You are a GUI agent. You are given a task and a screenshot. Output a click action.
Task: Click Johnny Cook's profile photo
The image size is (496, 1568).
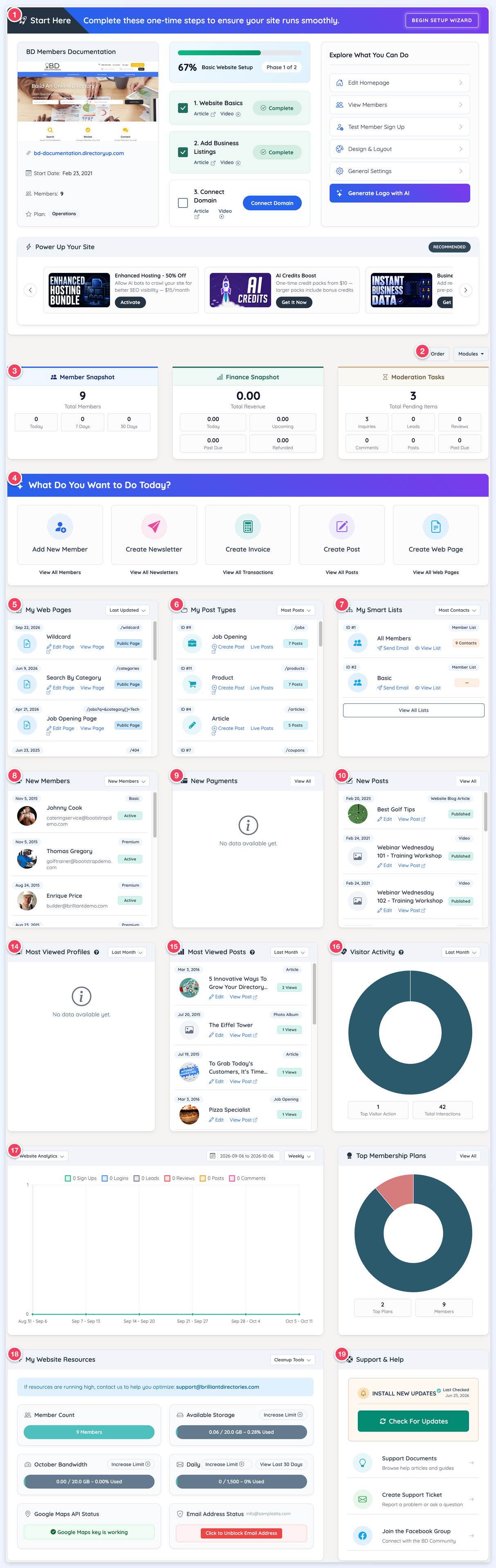[x=27, y=816]
